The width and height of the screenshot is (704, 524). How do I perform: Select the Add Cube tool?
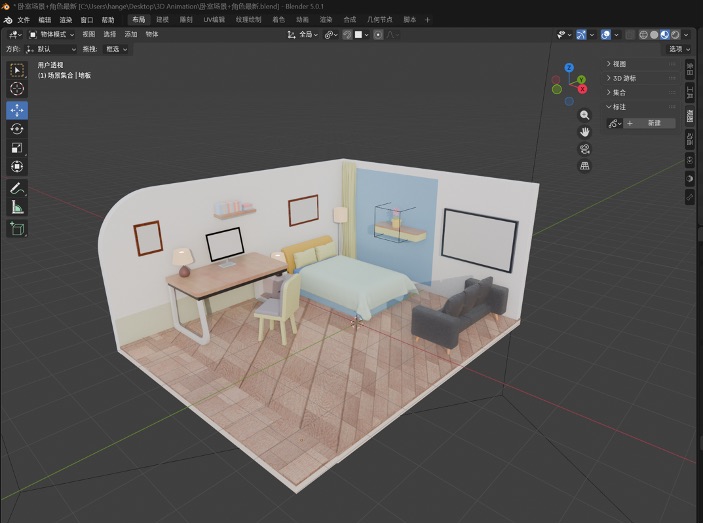point(17,229)
